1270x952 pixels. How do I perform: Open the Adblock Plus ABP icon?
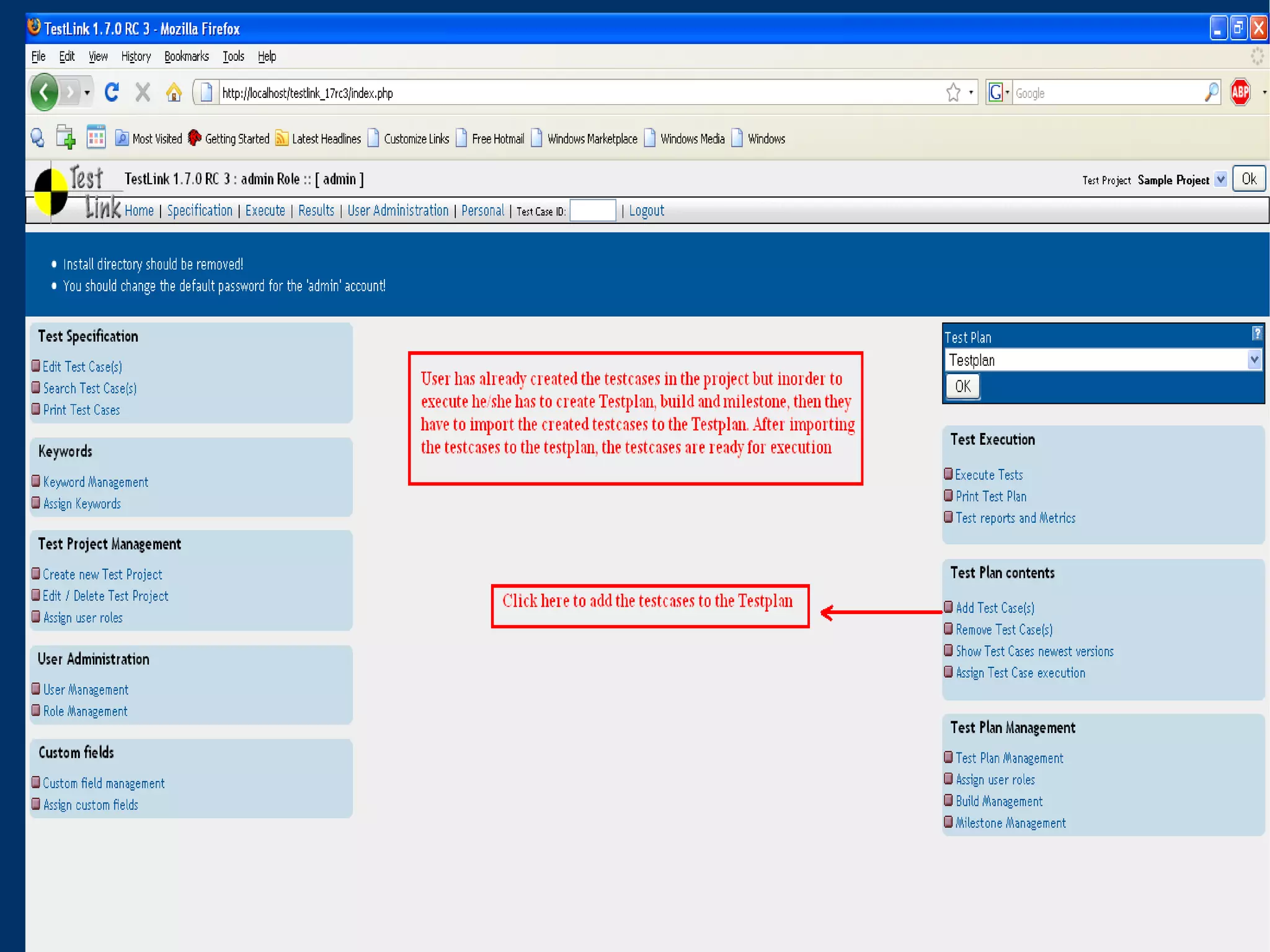pos(1240,93)
